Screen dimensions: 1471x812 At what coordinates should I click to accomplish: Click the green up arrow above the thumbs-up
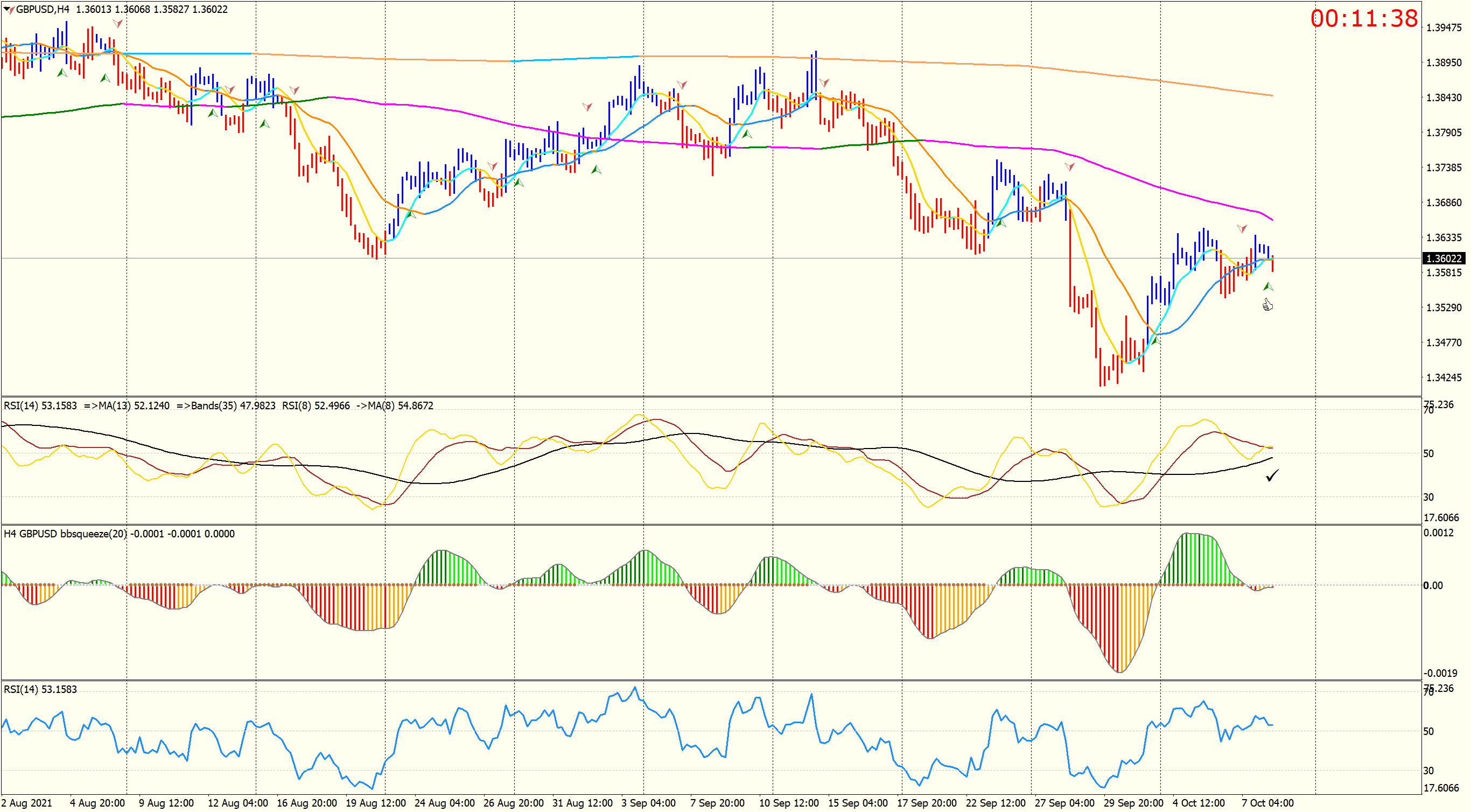(1267, 286)
